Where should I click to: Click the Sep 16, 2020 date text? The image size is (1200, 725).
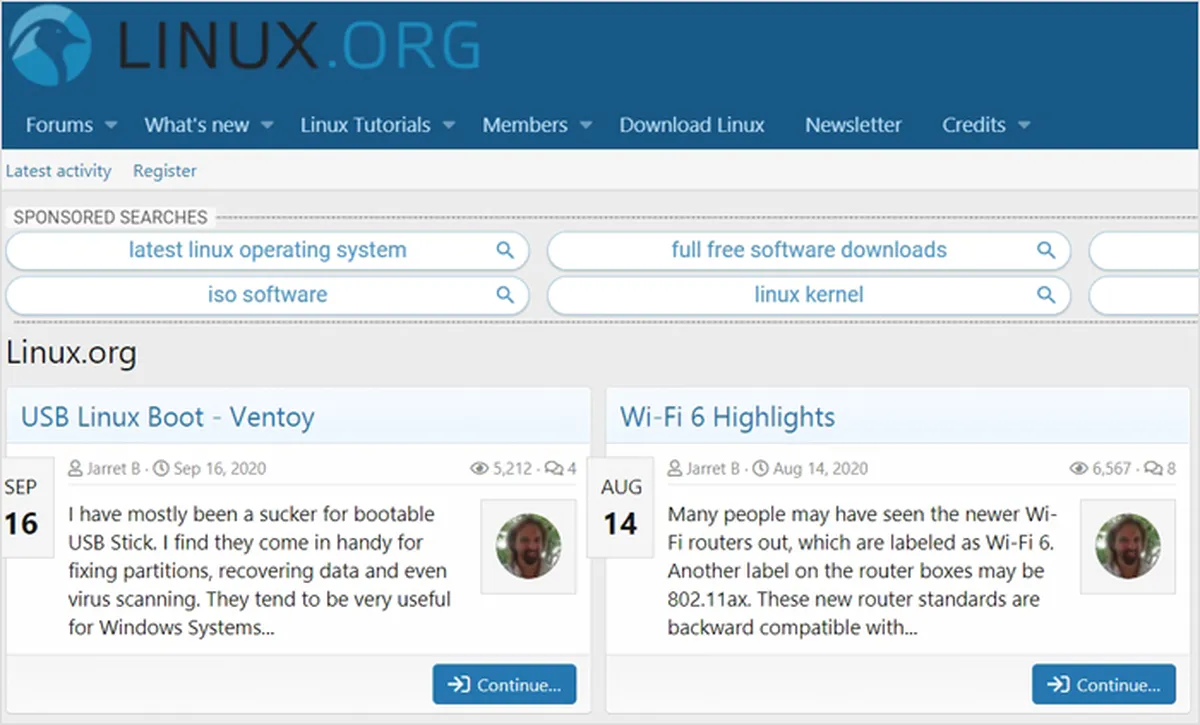pyautogui.click(x=219, y=468)
